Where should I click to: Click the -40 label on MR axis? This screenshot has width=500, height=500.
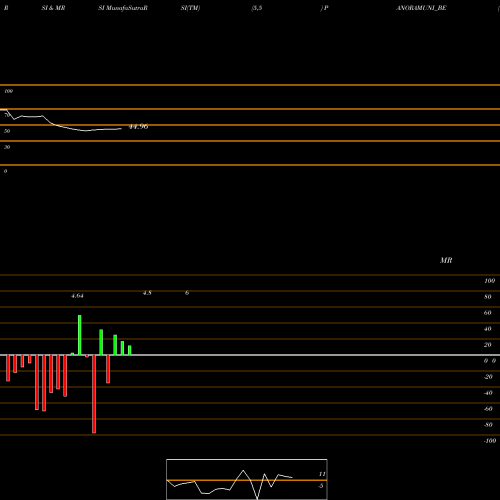(488, 393)
